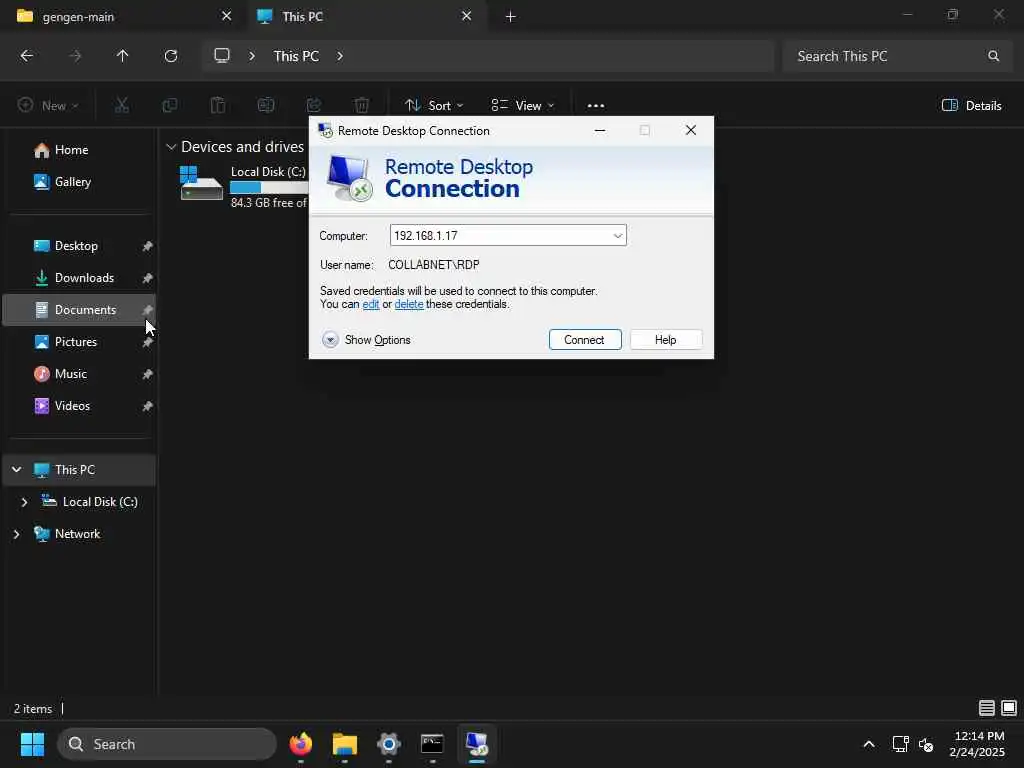Click the Share toolbar icon
1024x768 pixels.
314,105
